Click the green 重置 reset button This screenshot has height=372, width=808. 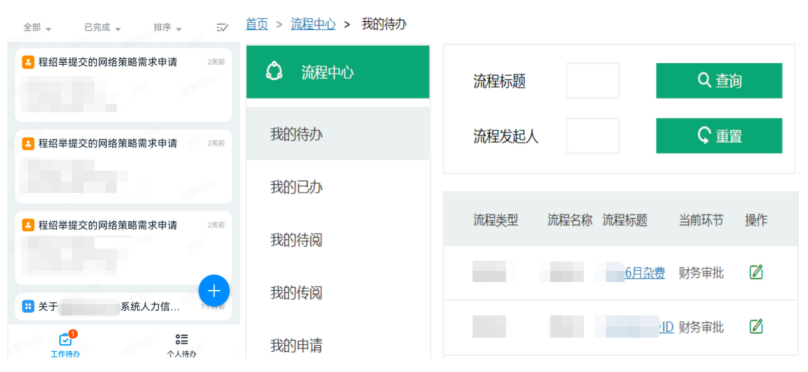pos(719,136)
